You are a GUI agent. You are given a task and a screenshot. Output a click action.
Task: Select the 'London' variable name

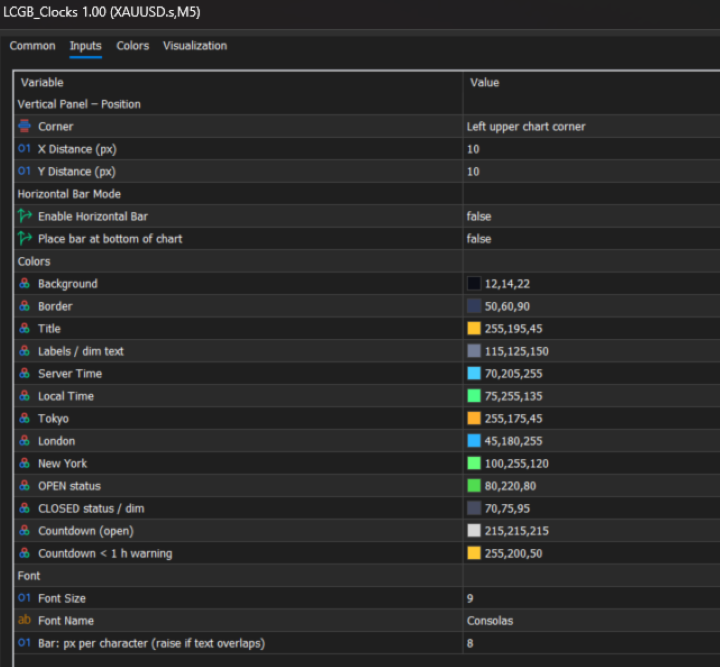tap(56, 441)
